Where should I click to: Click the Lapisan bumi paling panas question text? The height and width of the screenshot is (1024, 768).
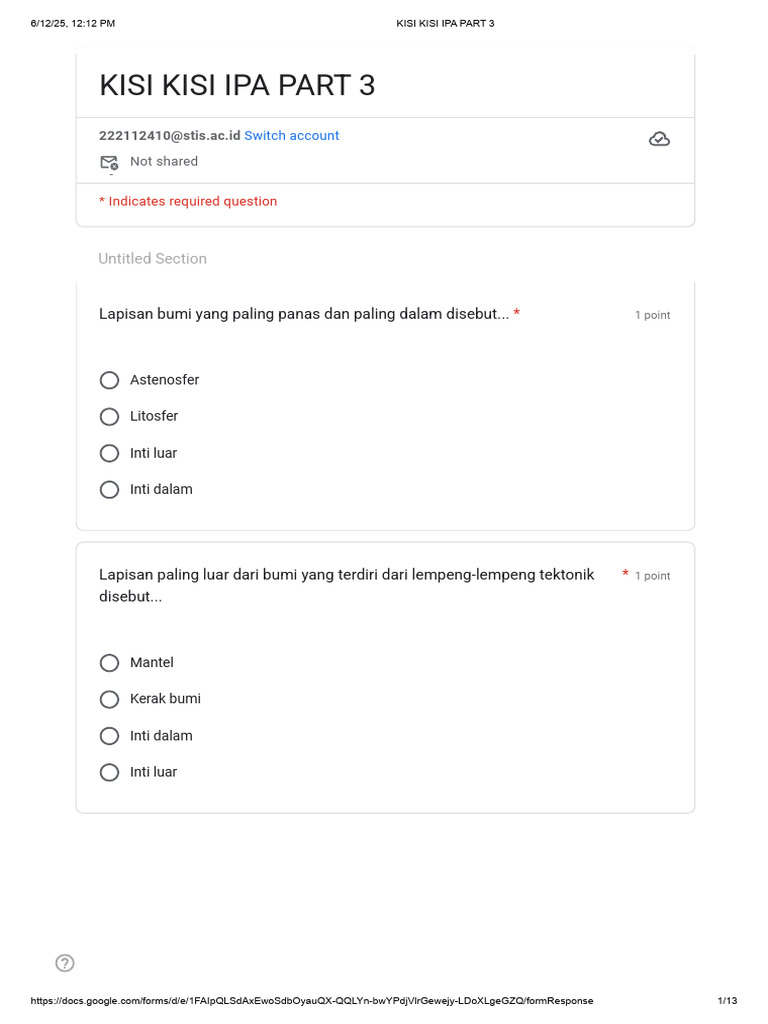click(304, 314)
